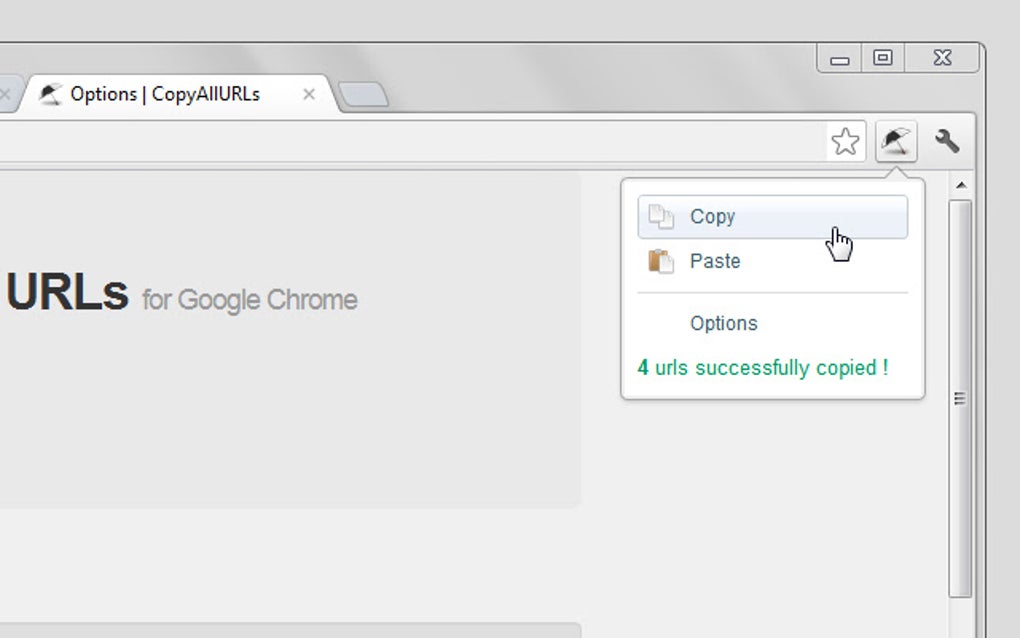
Task: Click inside the address bar area
Action: click(x=400, y=141)
